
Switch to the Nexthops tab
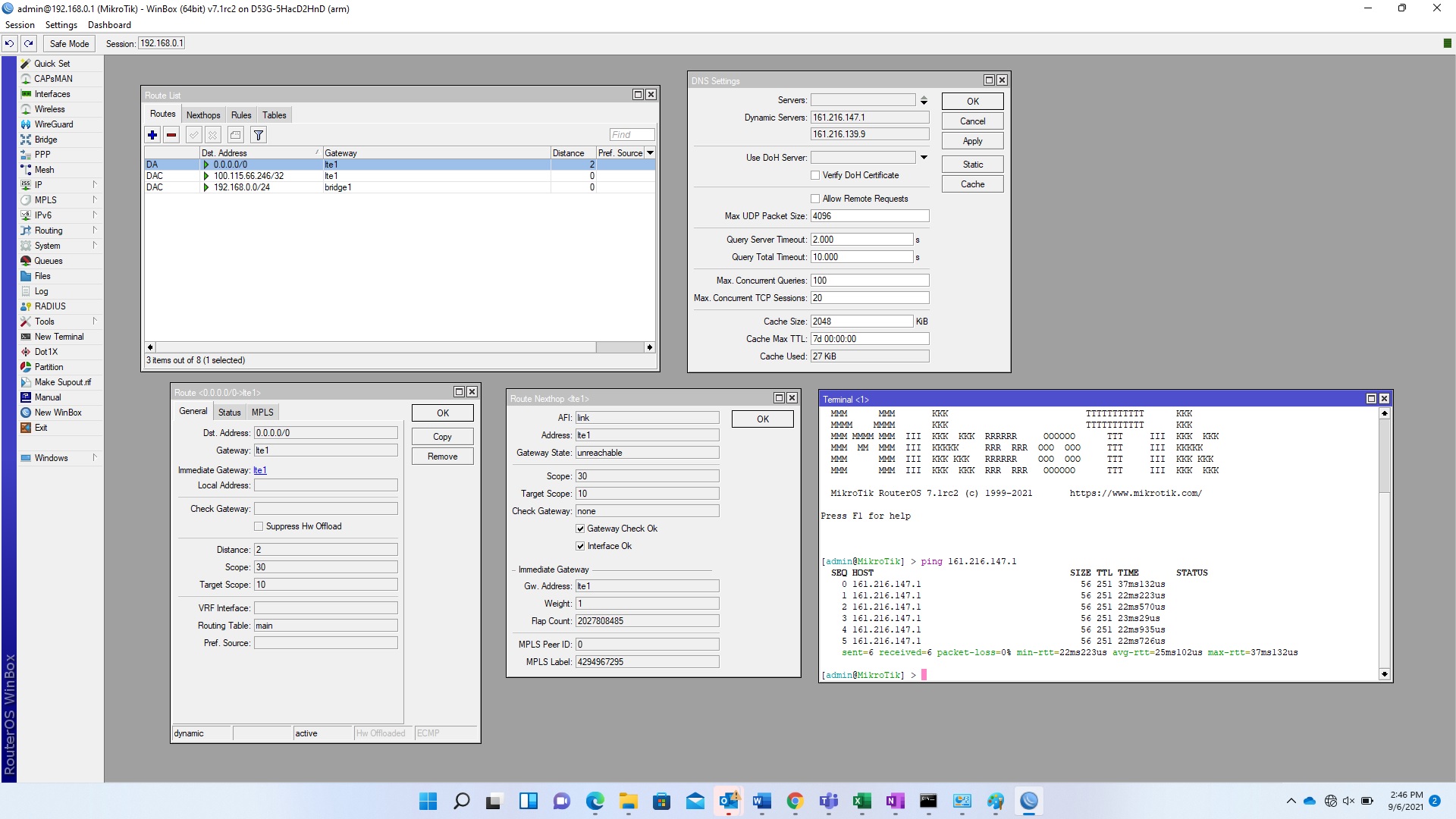203,115
